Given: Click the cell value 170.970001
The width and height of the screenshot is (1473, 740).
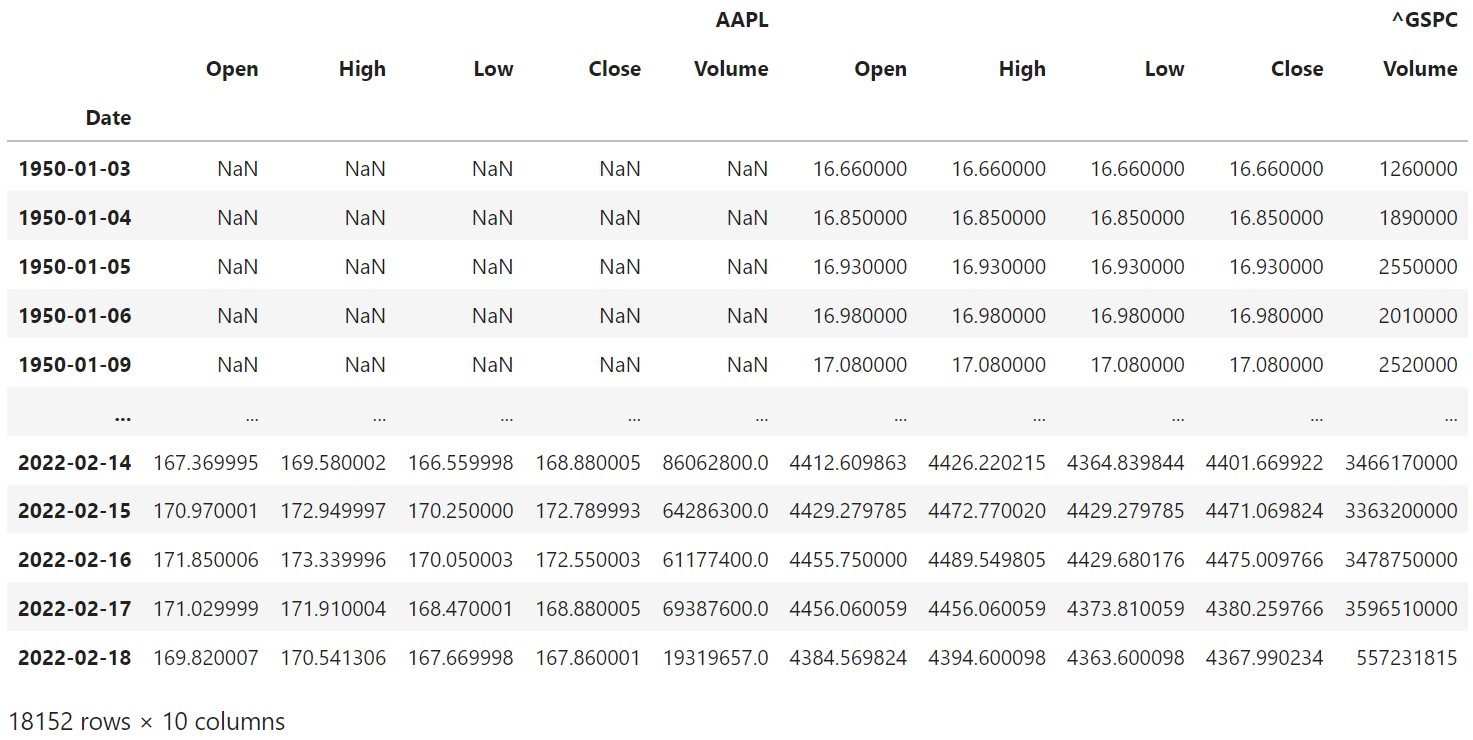Looking at the screenshot, I should pyautogui.click(x=206, y=511).
